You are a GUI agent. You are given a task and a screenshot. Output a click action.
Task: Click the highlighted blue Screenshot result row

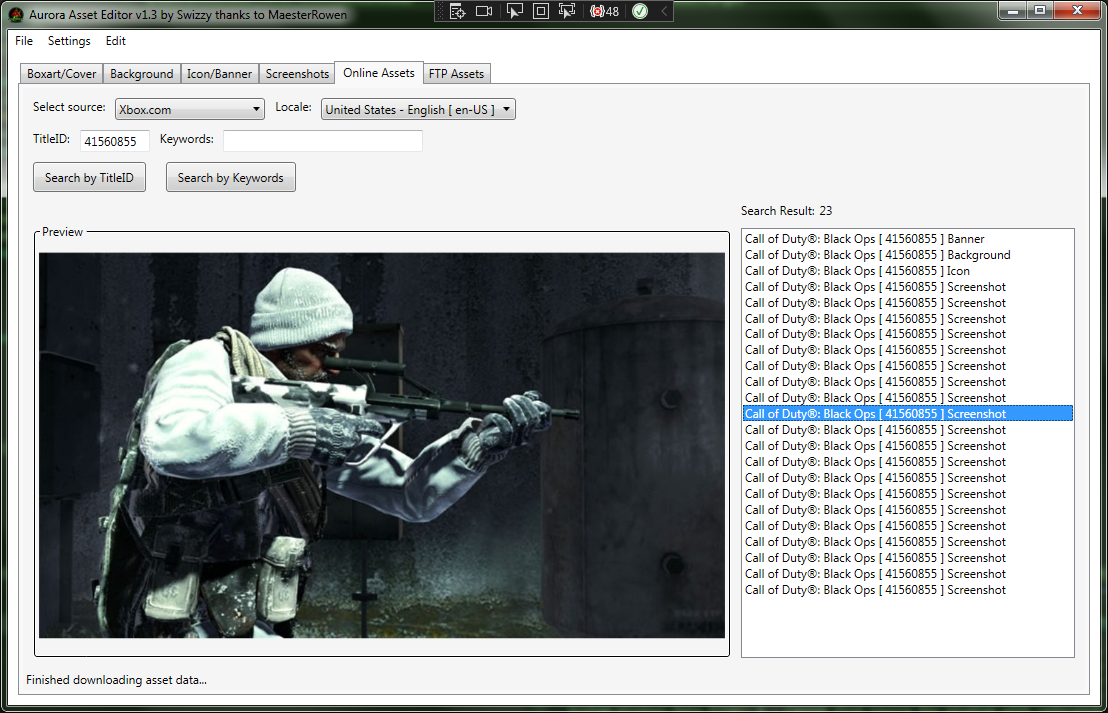click(x=907, y=414)
